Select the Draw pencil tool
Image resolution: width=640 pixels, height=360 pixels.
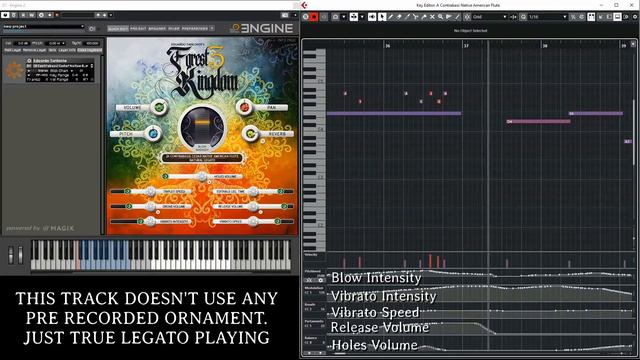391,17
